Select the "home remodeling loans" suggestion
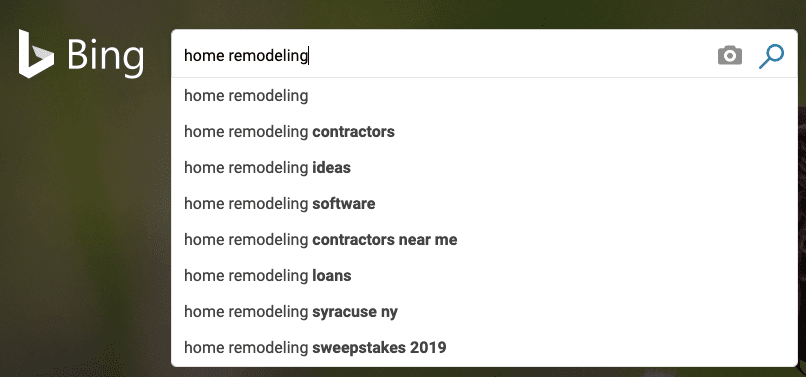 484,276
